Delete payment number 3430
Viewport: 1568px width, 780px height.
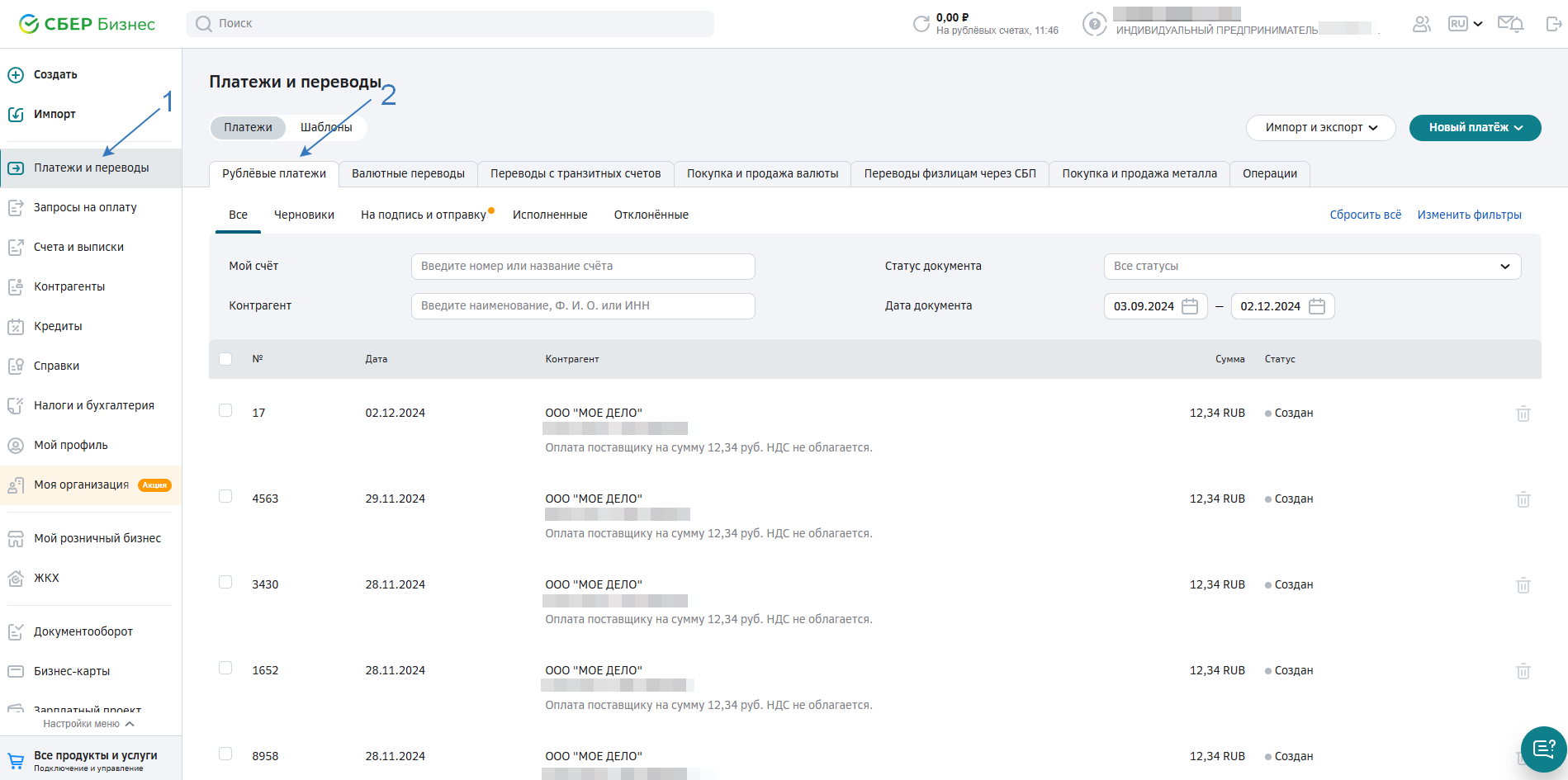[x=1523, y=585]
